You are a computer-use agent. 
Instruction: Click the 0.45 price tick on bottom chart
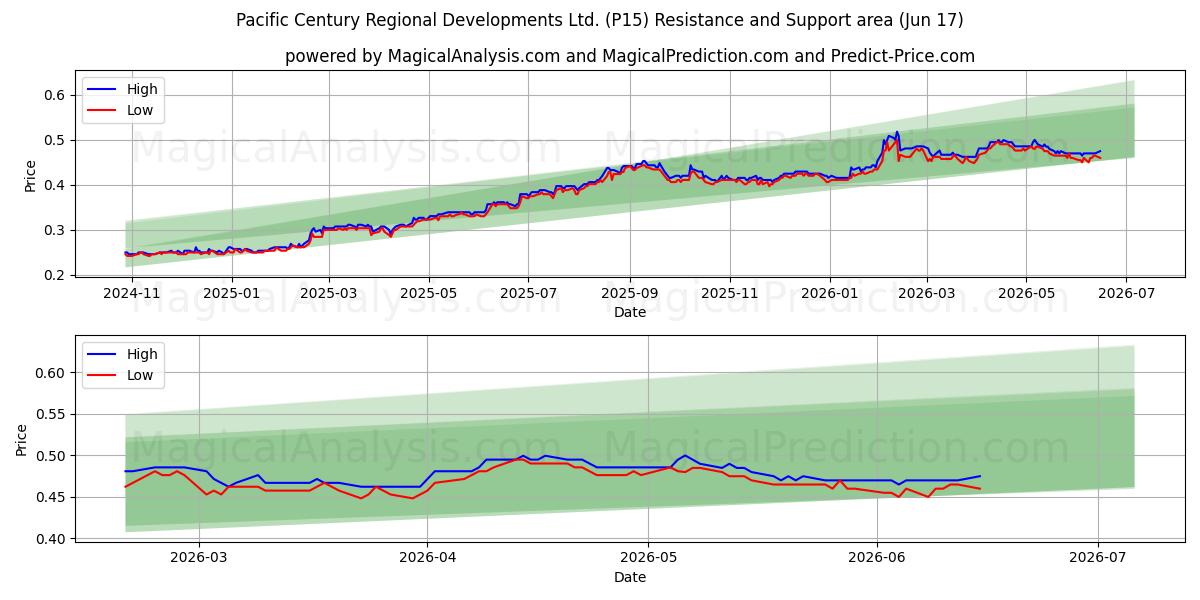(51, 497)
